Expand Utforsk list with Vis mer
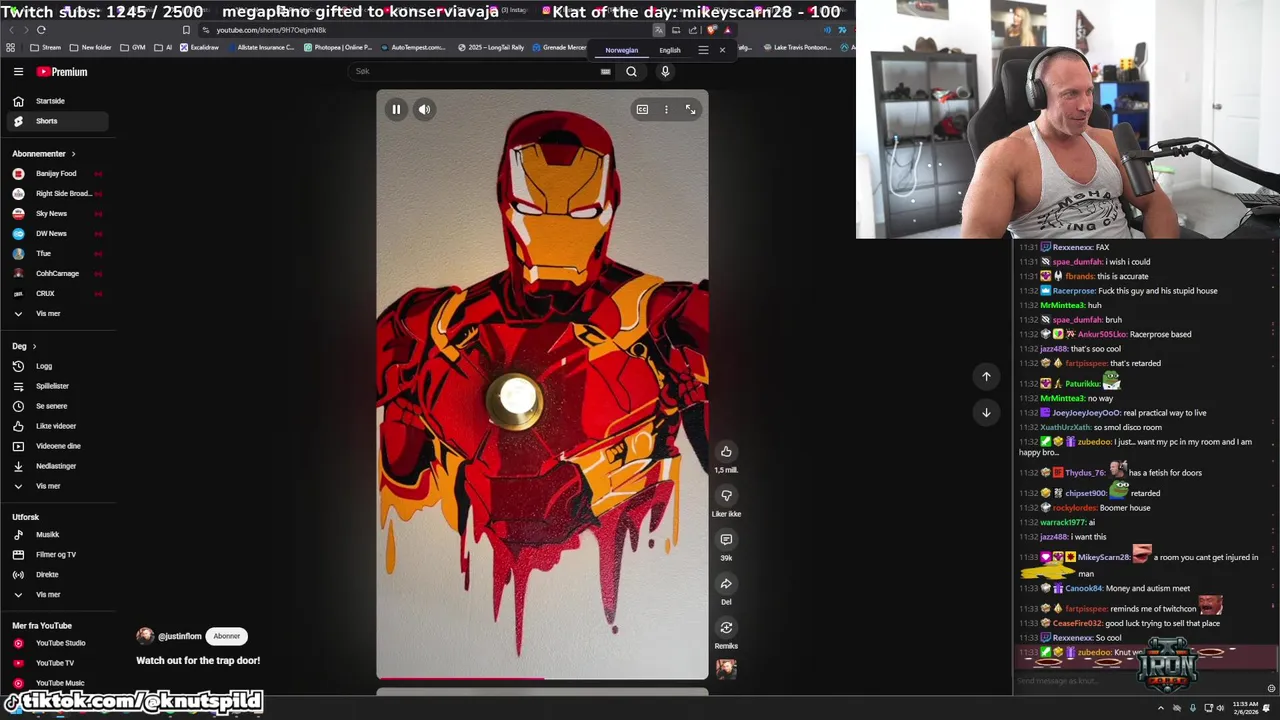This screenshot has width=1280, height=720. (56, 595)
